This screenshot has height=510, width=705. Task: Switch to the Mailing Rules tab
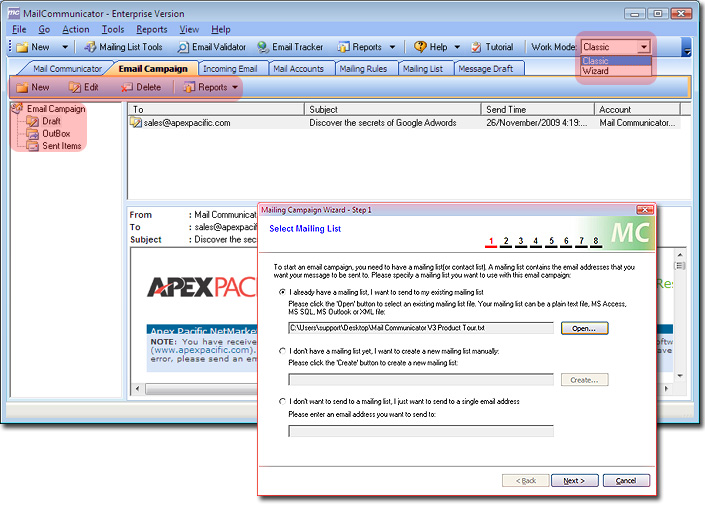point(363,69)
